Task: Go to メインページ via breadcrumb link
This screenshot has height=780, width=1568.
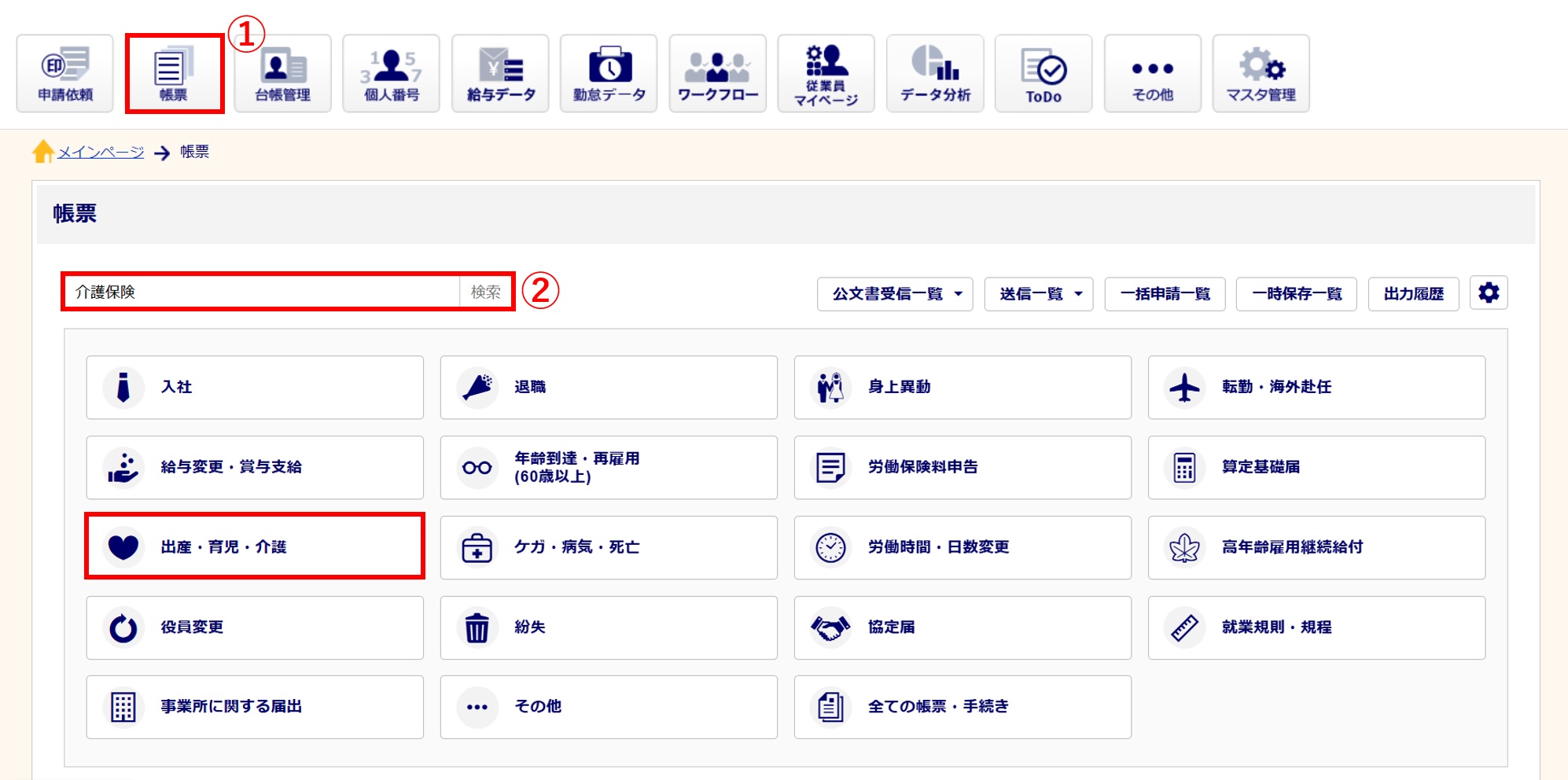Action: coord(101,152)
